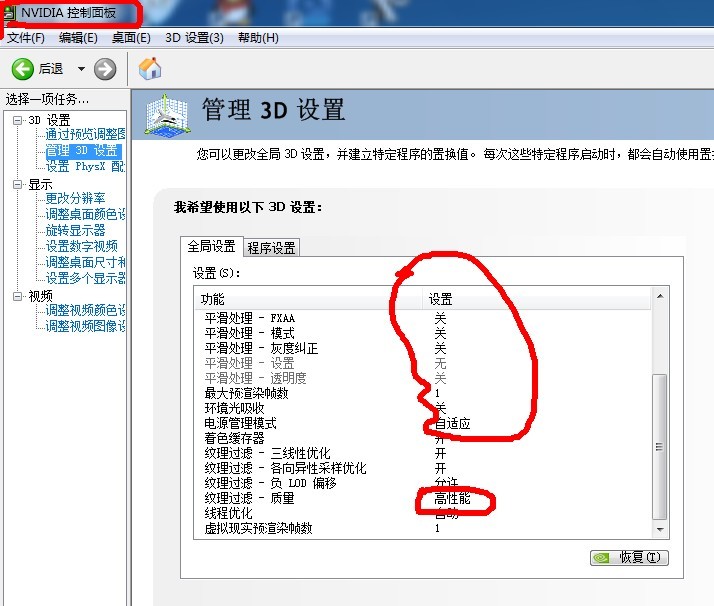Click the 设置 column header
This screenshot has height=606, width=714.
coord(537,299)
